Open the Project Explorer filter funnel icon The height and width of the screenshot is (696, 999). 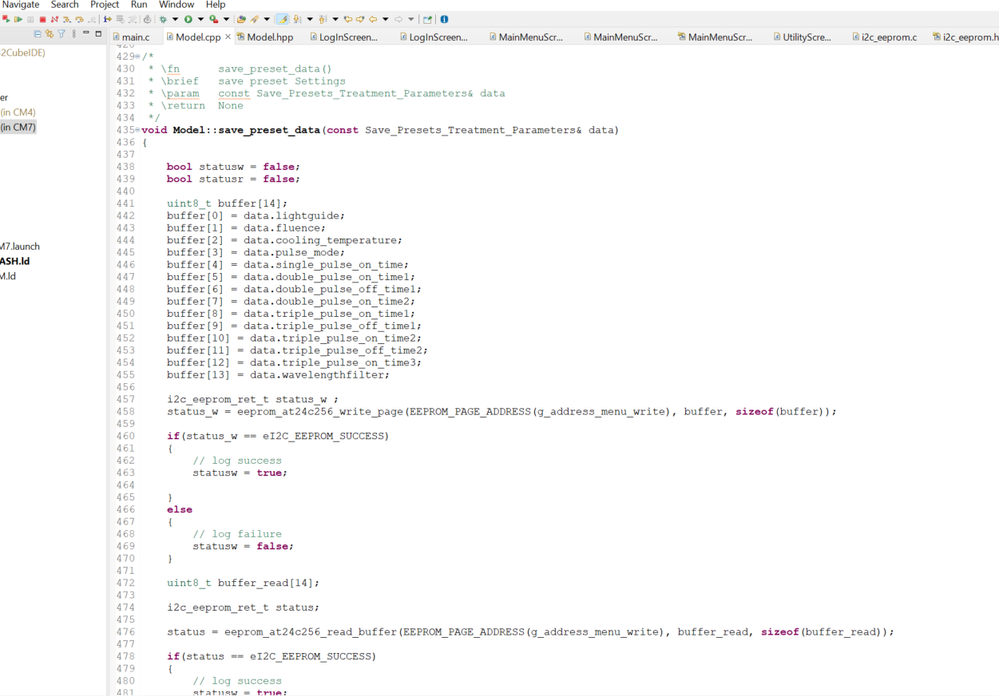point(61,34)
